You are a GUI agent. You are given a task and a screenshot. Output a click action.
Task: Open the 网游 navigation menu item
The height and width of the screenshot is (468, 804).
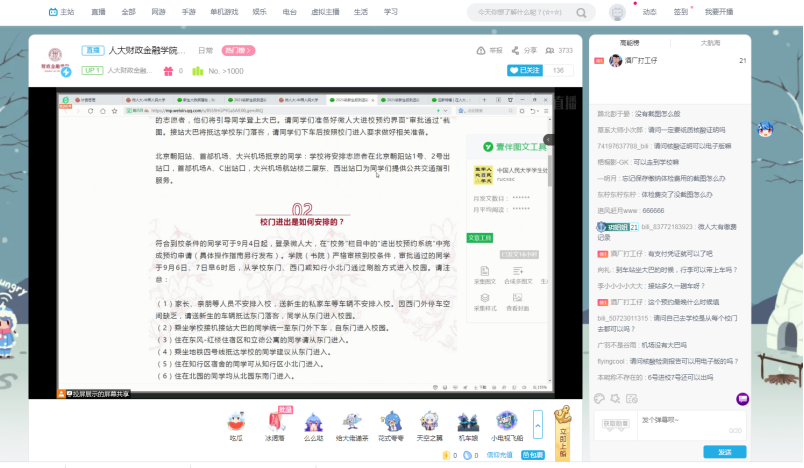159,12
